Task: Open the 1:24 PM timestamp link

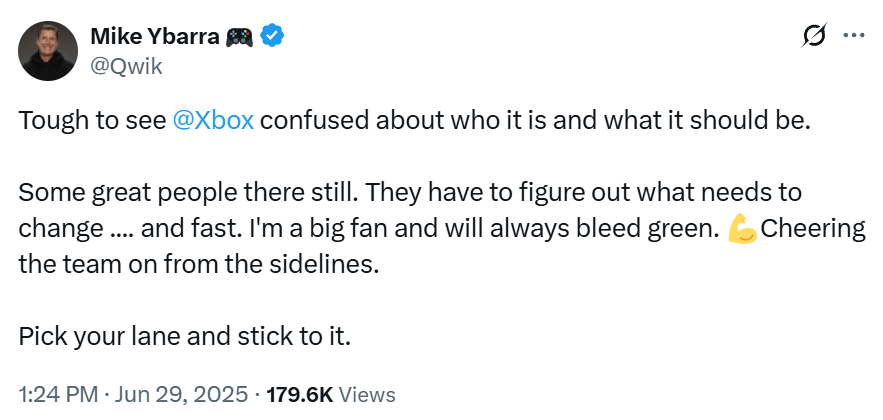Action: click(55, 395)
